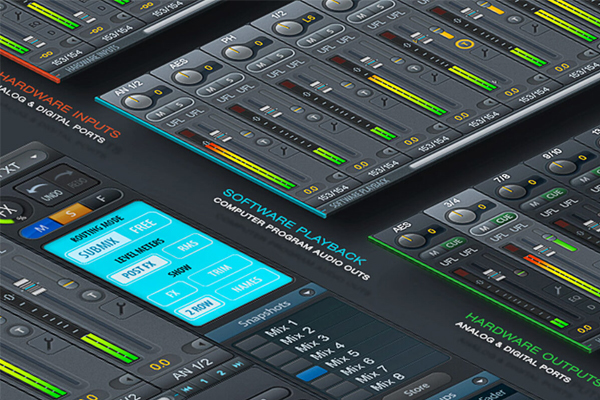Solo the Software Playback AN 1/2 channel

pos(179,104)
